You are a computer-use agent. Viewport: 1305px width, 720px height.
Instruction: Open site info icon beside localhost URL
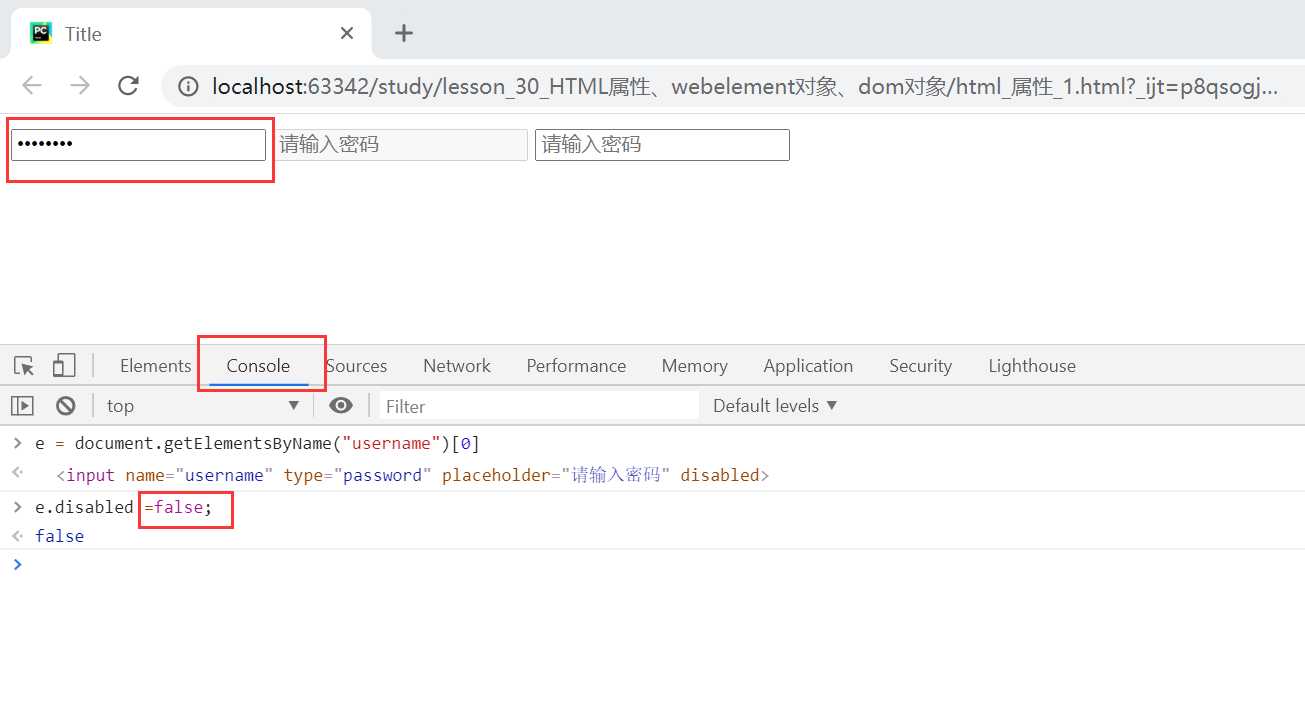[x=187, y=87]
